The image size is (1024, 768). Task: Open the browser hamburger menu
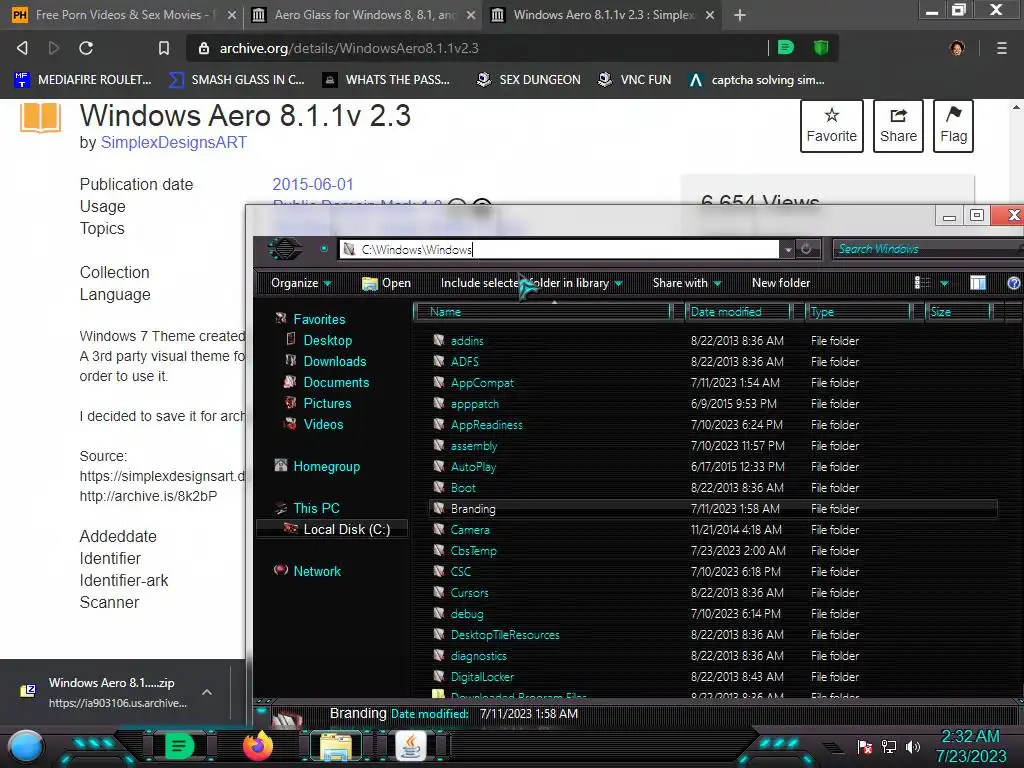[1001, 48]
